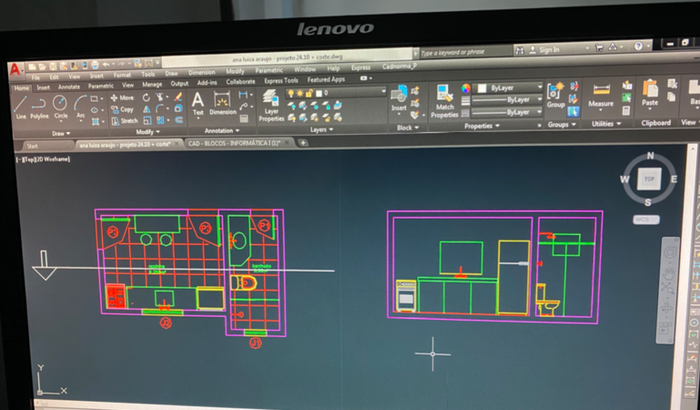Viewport: 700px width, 410px height.
Task: Select Match Properties tool
Action: [x=444, y=101]
